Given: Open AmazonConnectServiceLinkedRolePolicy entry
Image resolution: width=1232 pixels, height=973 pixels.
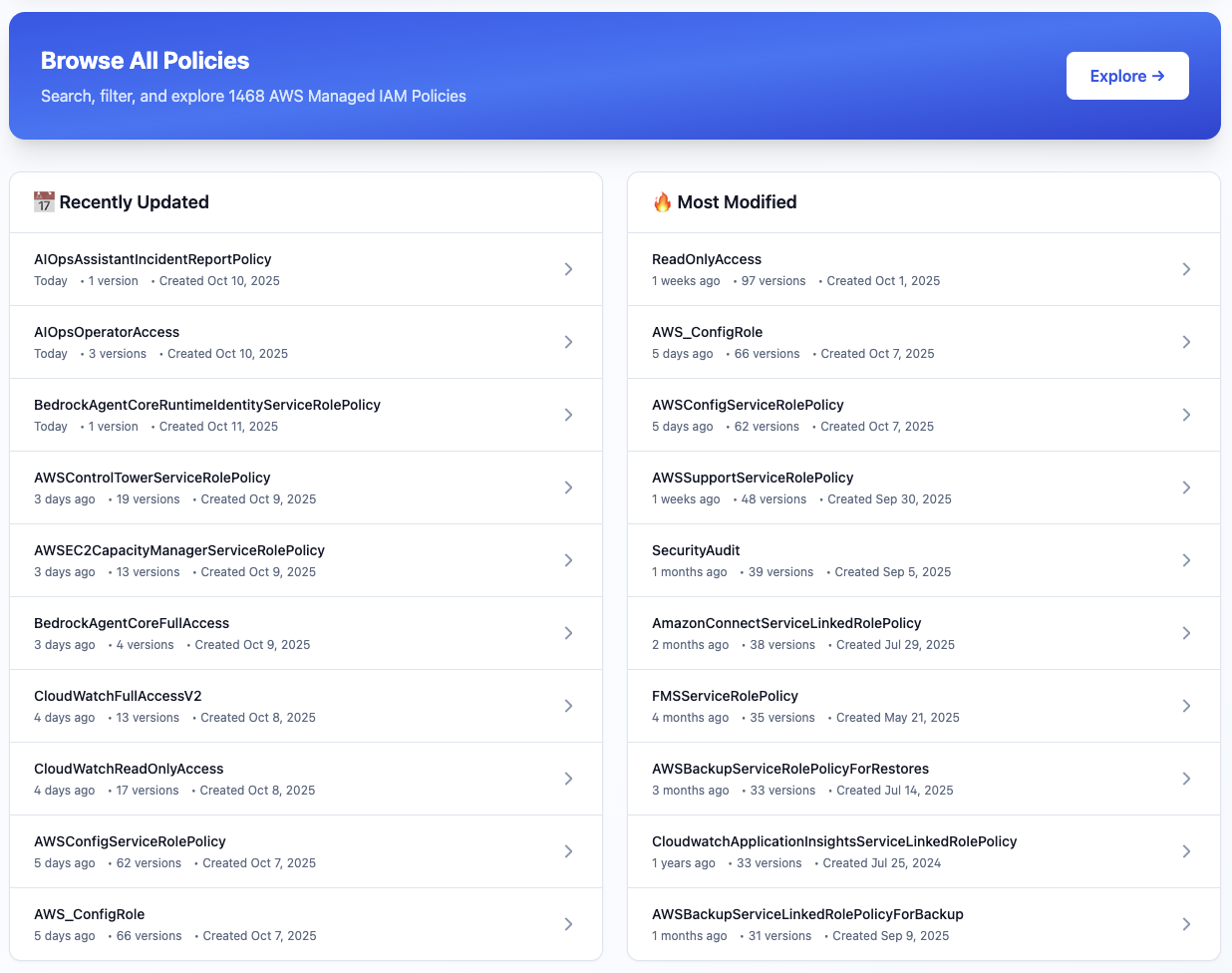Looking at the screenshot, I should tap(786, 623).
